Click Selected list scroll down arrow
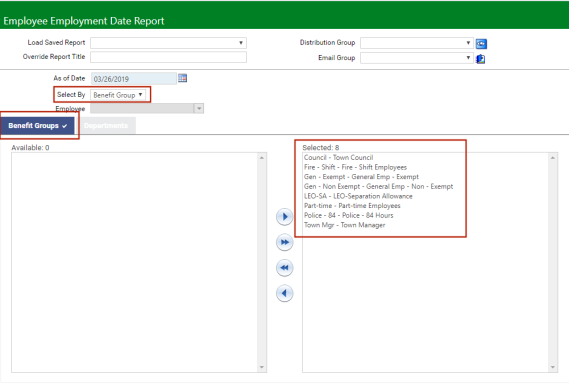569x386 pixels. [x=553, y=367]
